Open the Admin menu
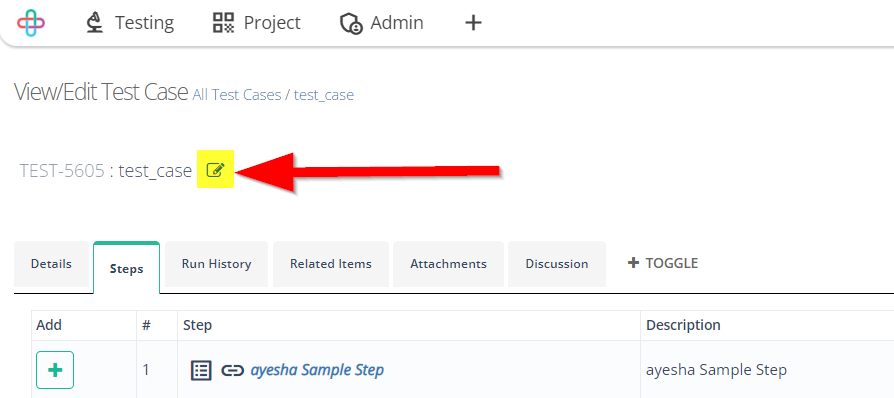The height and width of the screenshot is (398, 894). [381, 23]
